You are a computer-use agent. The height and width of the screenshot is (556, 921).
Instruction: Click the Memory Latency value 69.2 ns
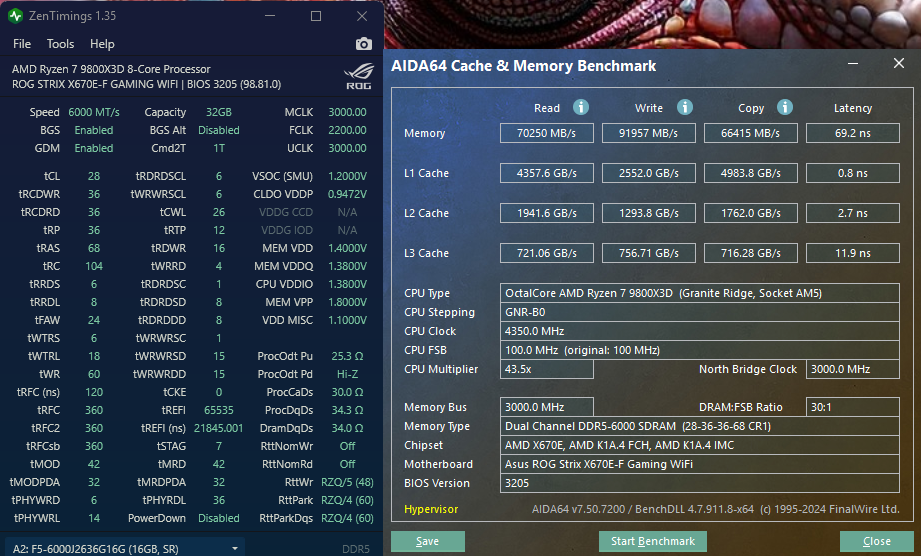click(x=853, y=133)
